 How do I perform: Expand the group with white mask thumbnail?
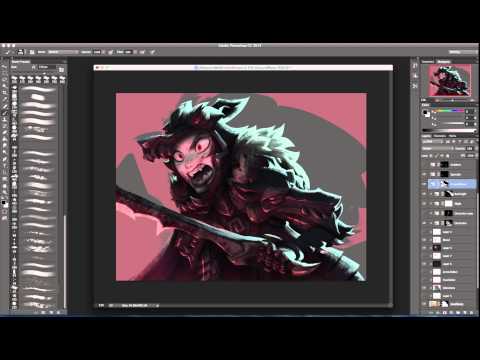431,203
